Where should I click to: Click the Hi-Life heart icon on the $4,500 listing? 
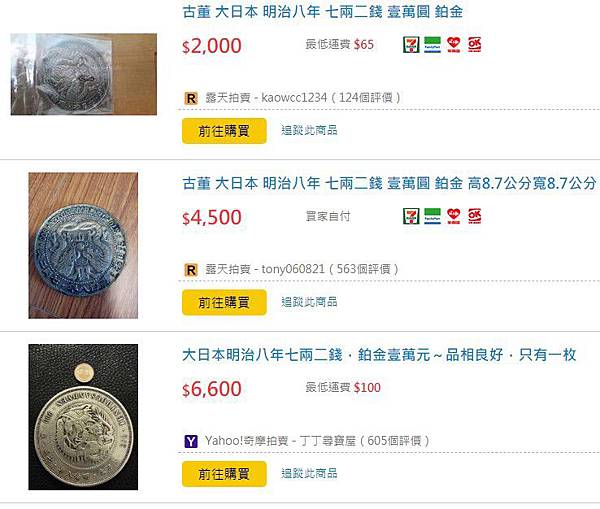(x=454, y=216)
